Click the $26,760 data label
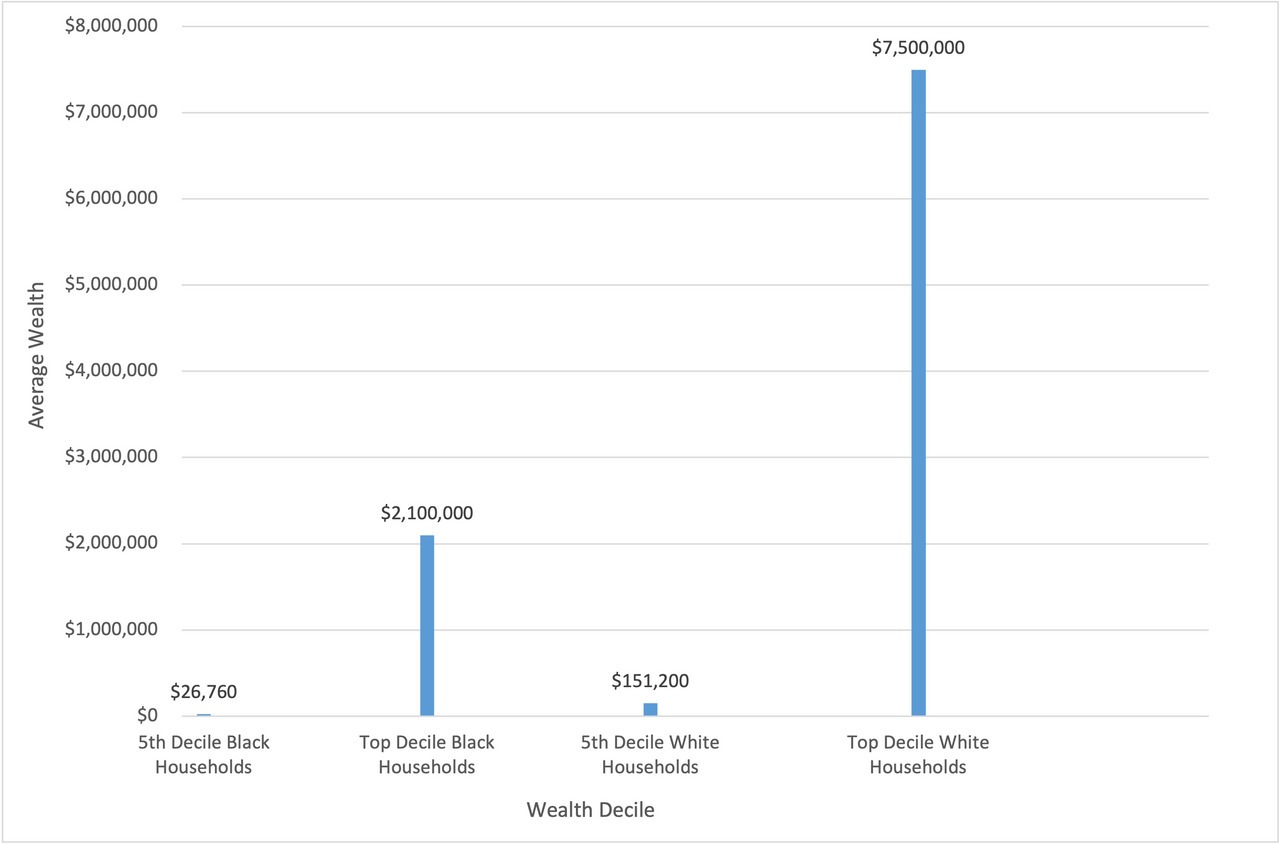Screen dimensions: 1280x844 [x=204, y=691]
